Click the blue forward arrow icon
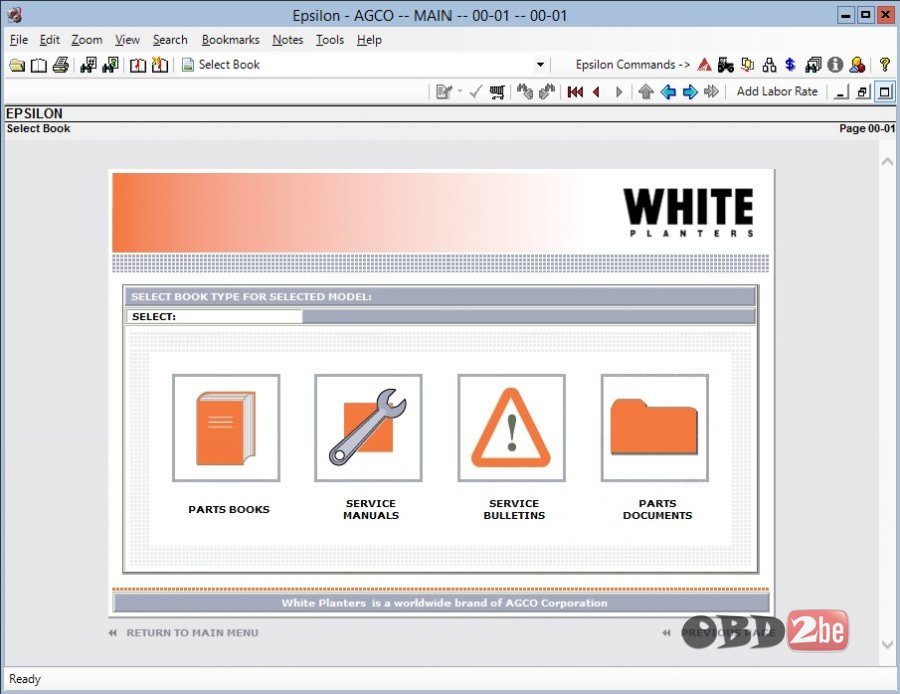Screen dimensions: 900x694 click(x=689, y=92)
